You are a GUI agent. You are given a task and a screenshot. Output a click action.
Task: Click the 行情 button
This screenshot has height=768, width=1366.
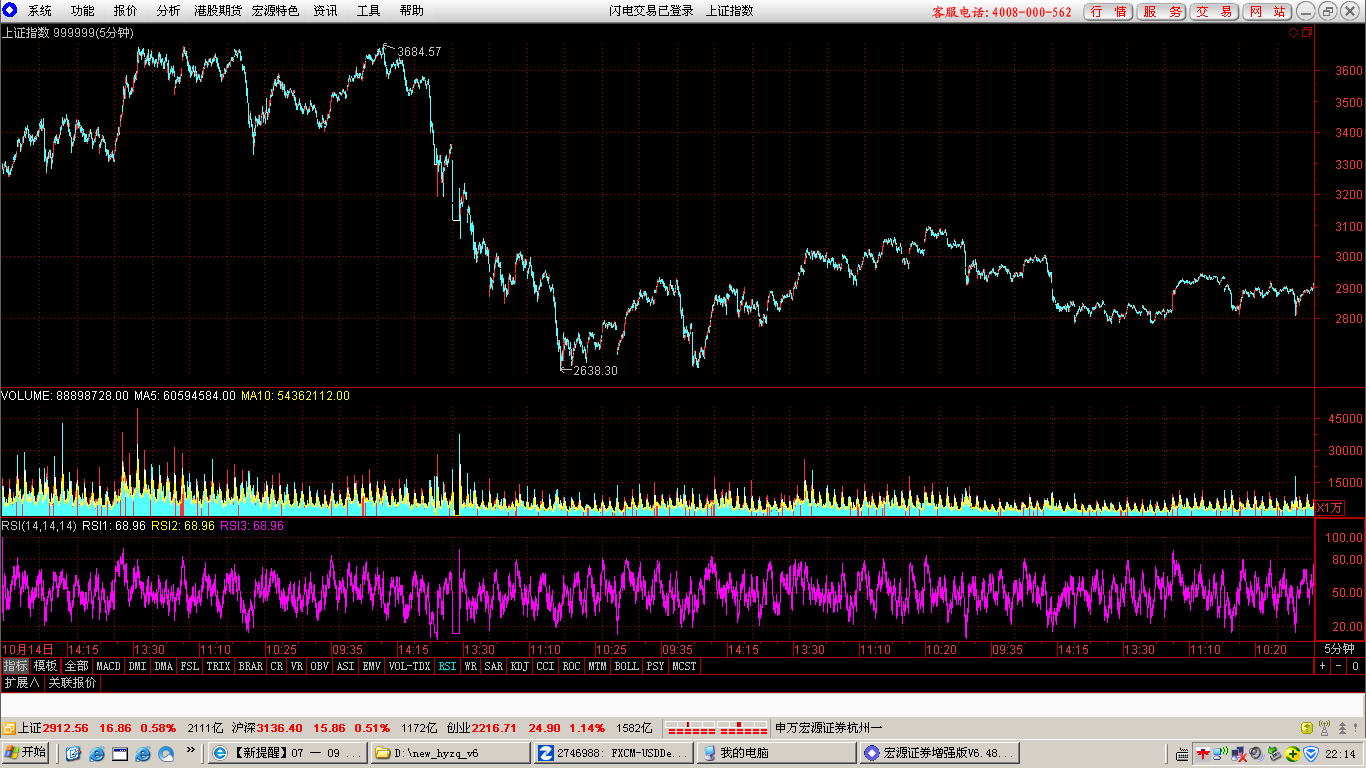1109,12
